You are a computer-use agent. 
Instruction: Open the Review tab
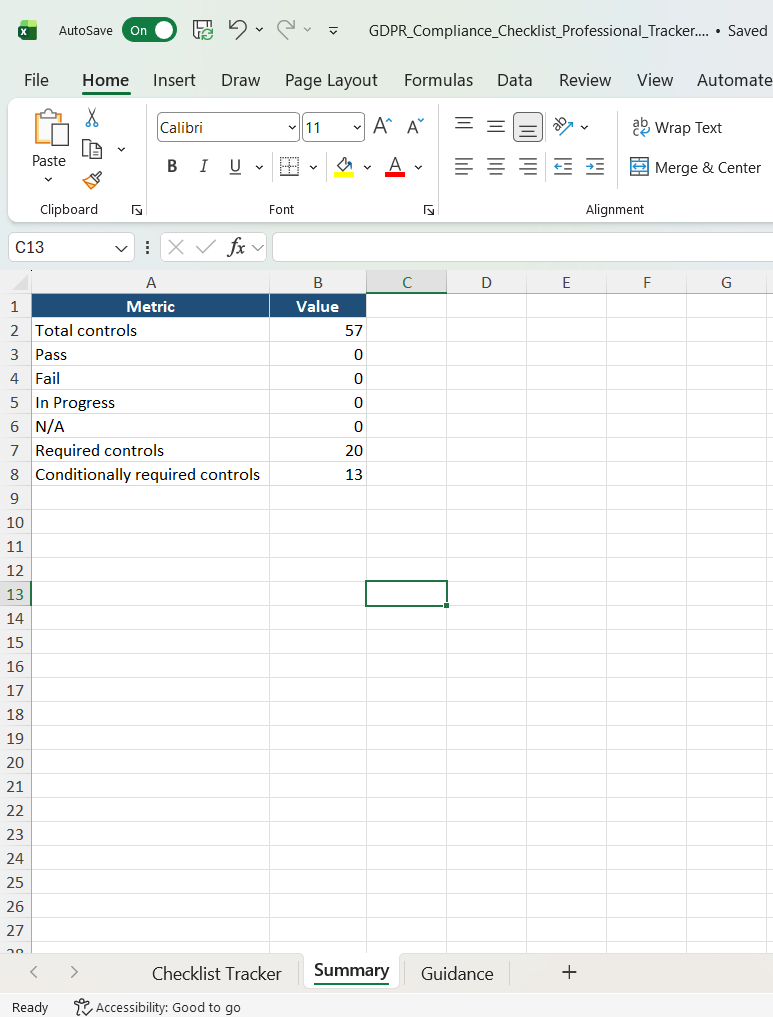(x=585, y=80)
